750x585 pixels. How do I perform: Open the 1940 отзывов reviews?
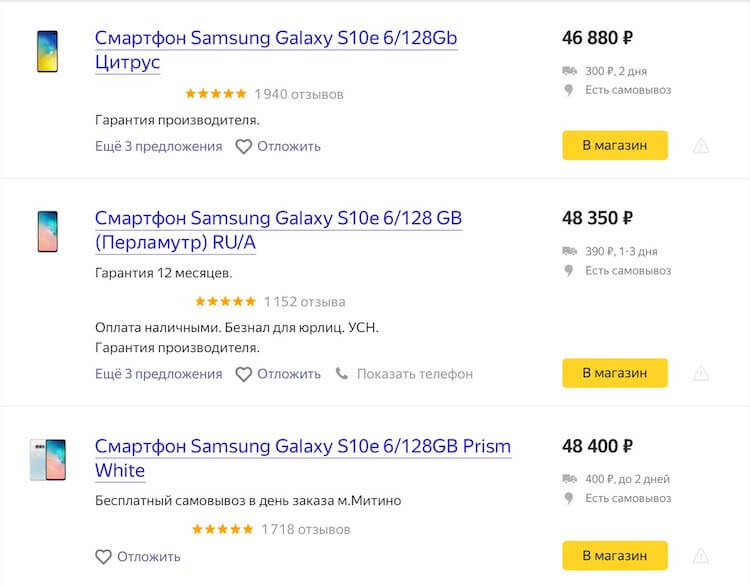(x=299, y=94)
